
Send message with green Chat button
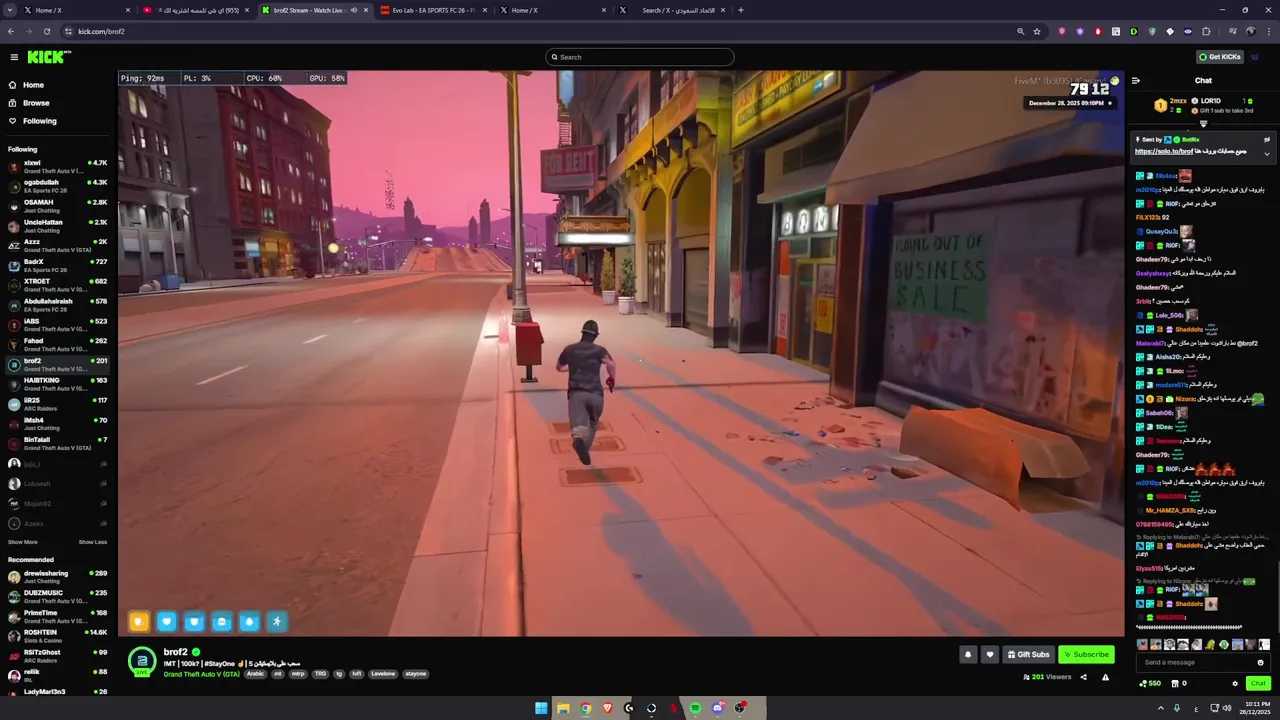pyautogui.click(x=1258, y=684)
